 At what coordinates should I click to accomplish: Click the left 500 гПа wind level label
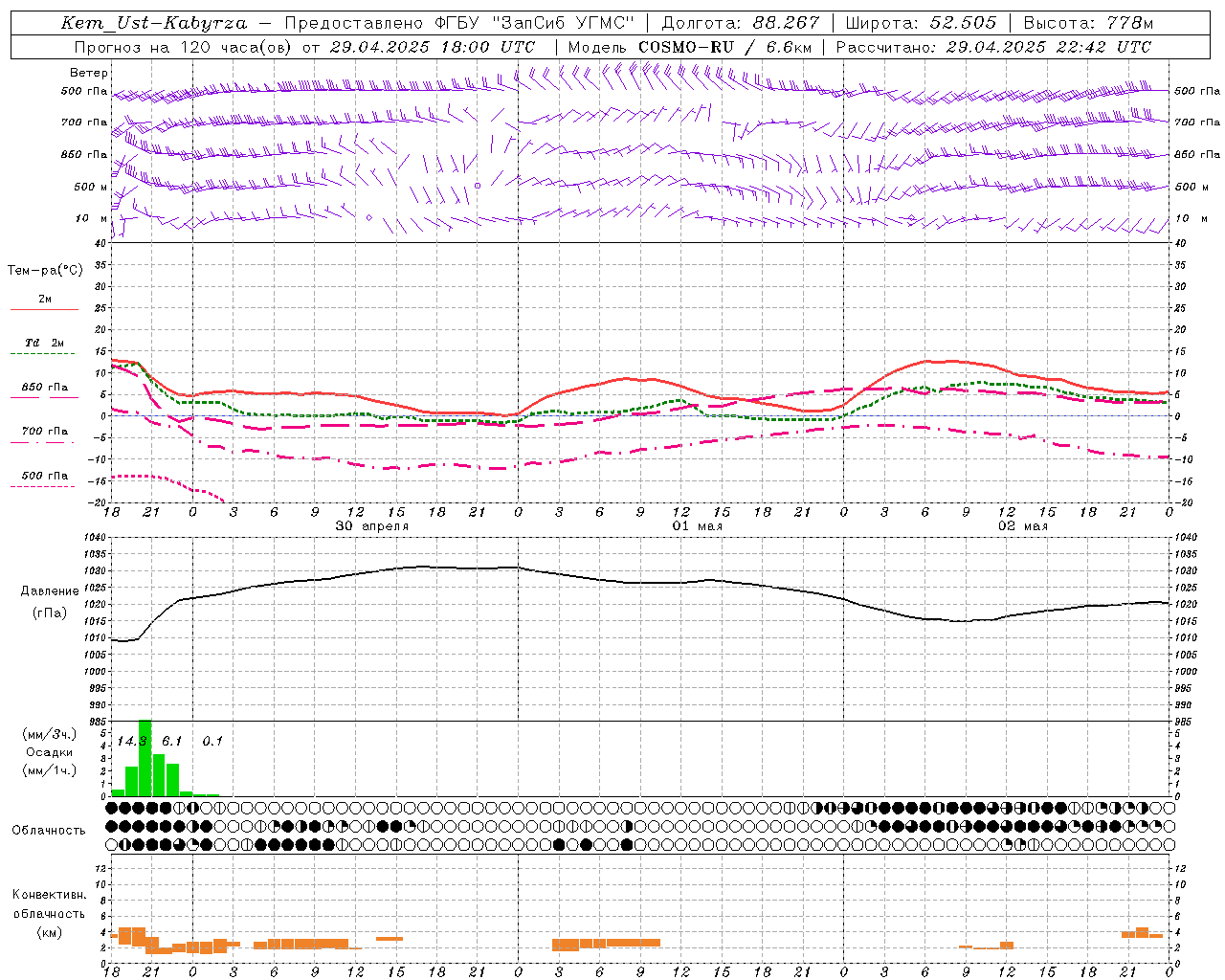click(84, 92)
